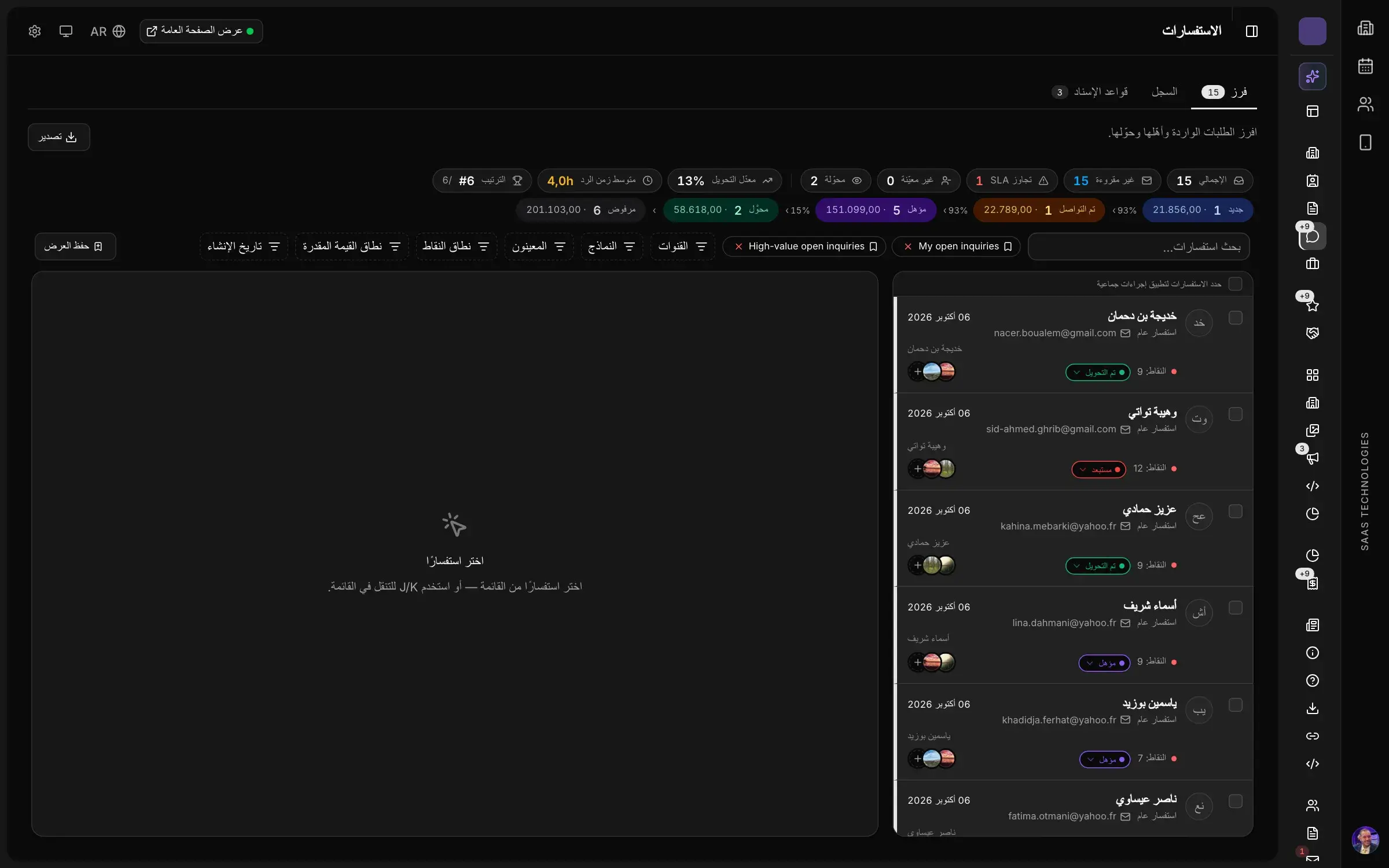
Task: Open the AI sparkle icon in sidebar
Action: pos(1313,76)
